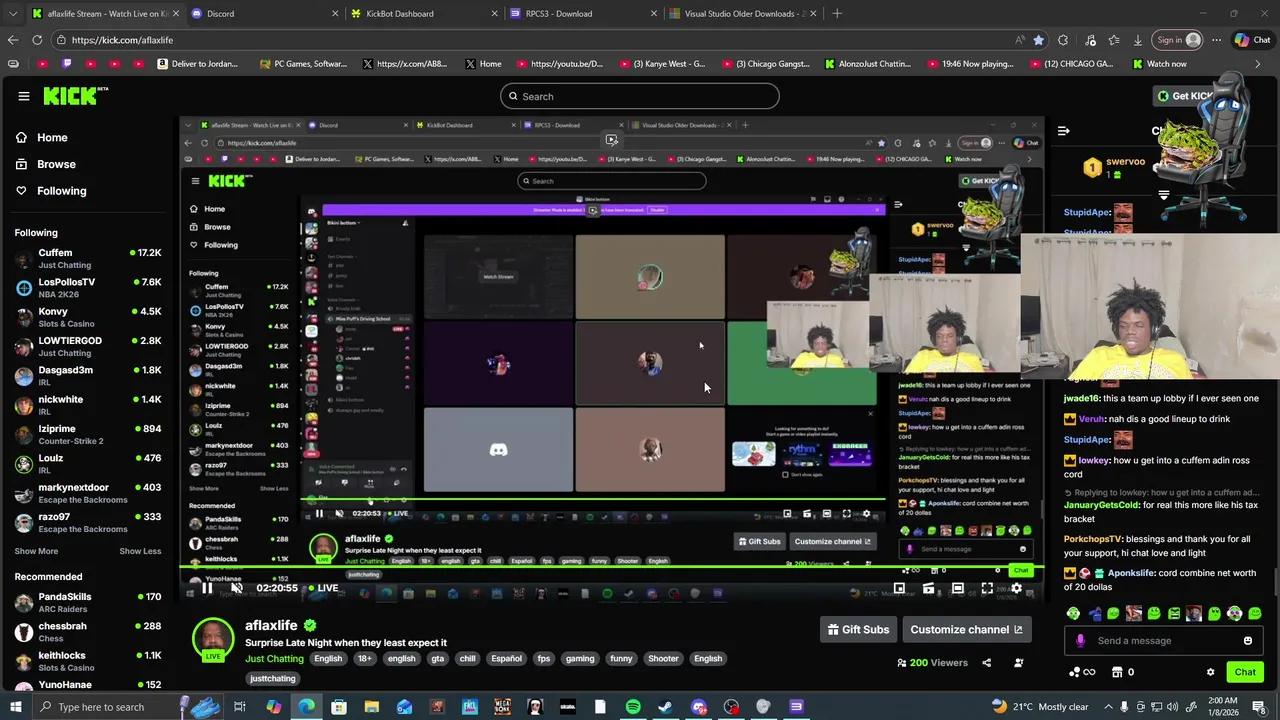Enter fullscreen in main stream player
Screen dimensions: 1280x720
[987, 588]
